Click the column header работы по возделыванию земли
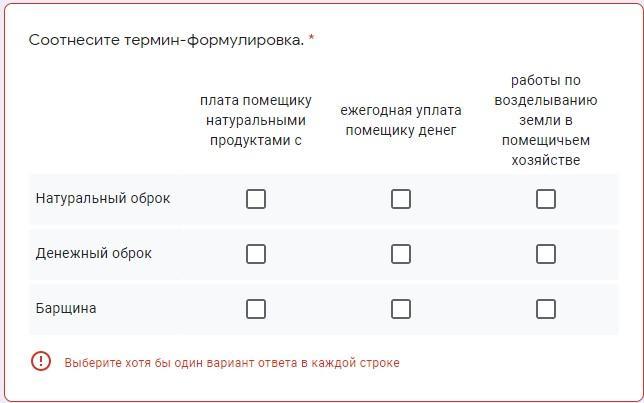 pyautogui.click(x=546, y=120)
